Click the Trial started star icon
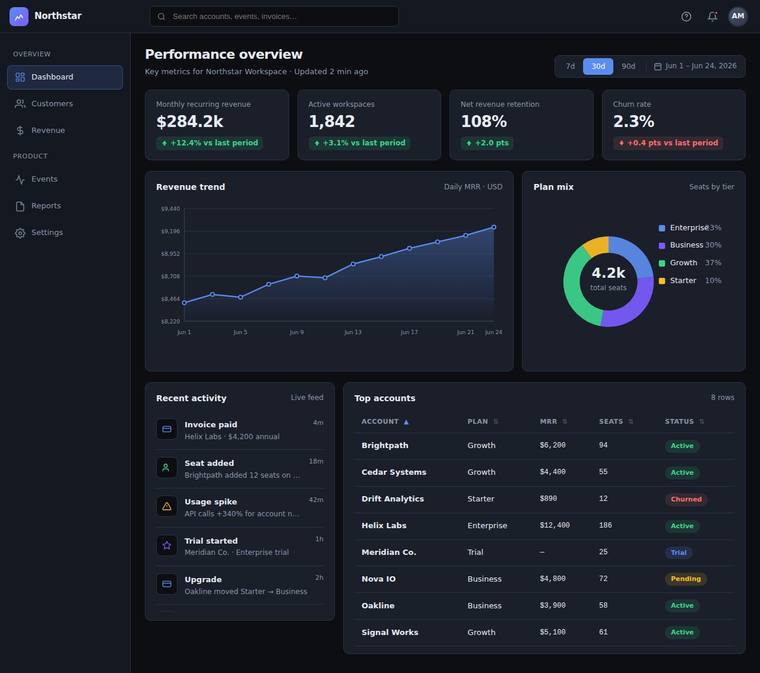 [x=167, y=546]
